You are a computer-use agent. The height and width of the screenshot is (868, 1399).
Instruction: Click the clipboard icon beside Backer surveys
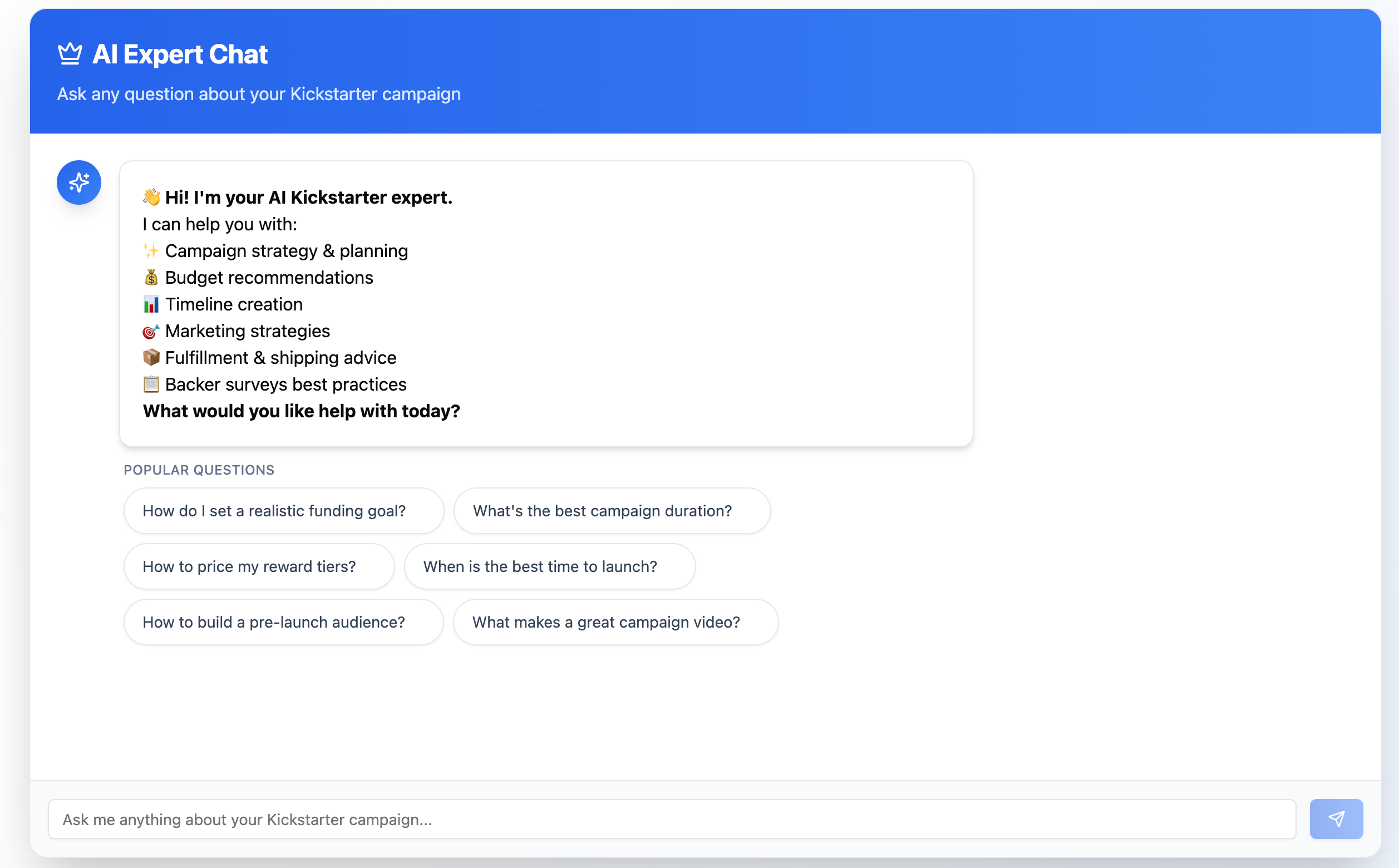tap(151, 384)
